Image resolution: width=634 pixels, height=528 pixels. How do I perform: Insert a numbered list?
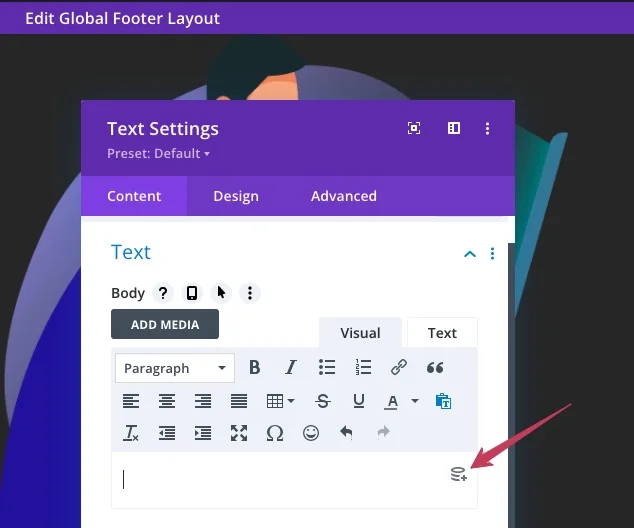(x=363, y=367)
